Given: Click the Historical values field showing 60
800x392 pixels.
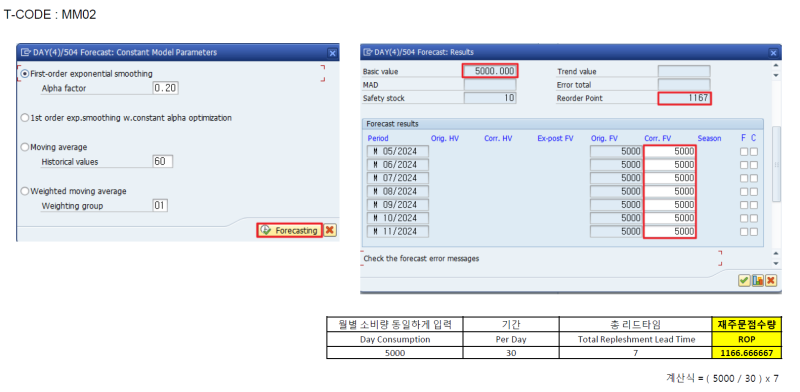Looking at the screenshot, I should coord(163,162).
